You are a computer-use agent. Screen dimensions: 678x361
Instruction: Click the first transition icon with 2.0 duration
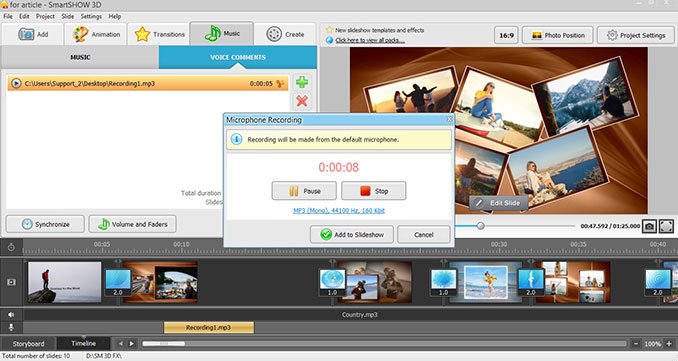118,283
